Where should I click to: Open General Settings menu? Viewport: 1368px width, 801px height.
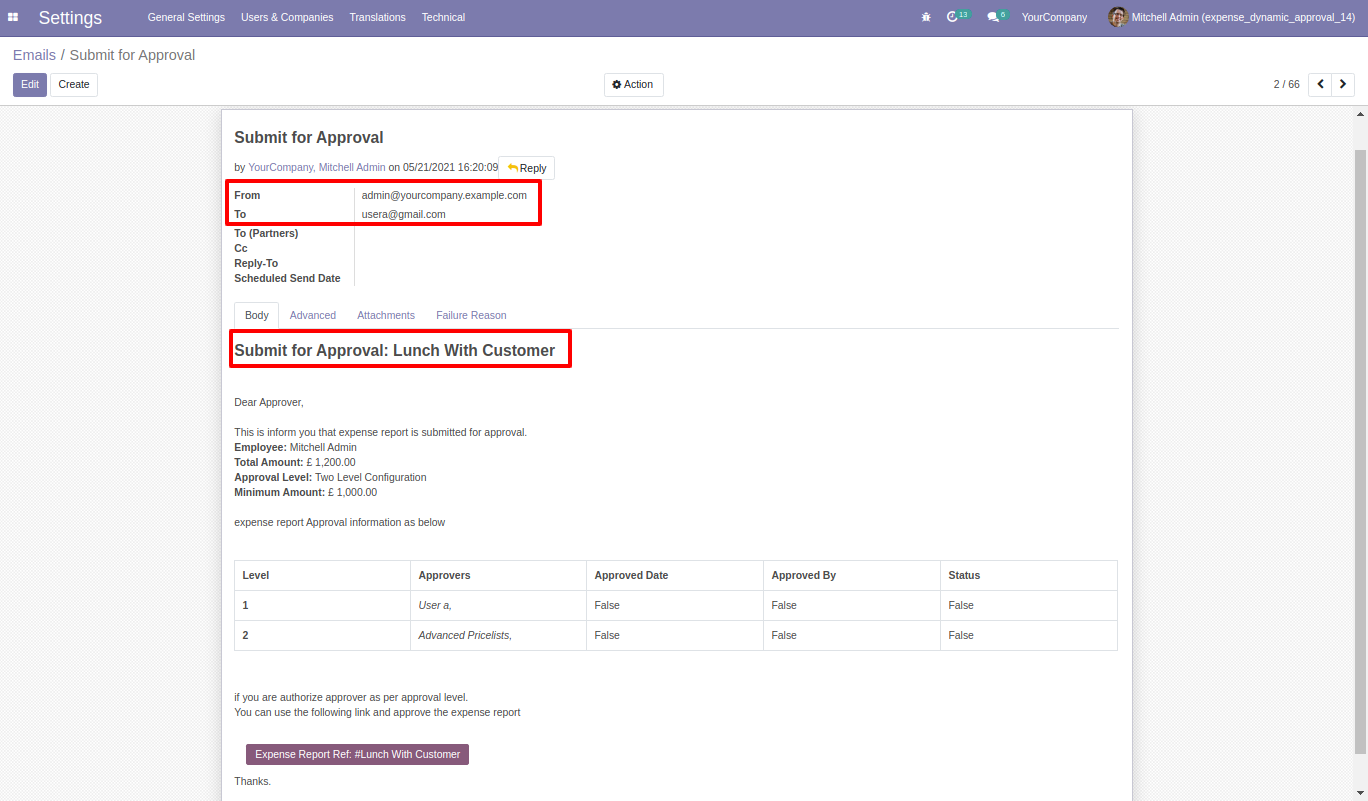pyautogui.click(x=186, y=17)
